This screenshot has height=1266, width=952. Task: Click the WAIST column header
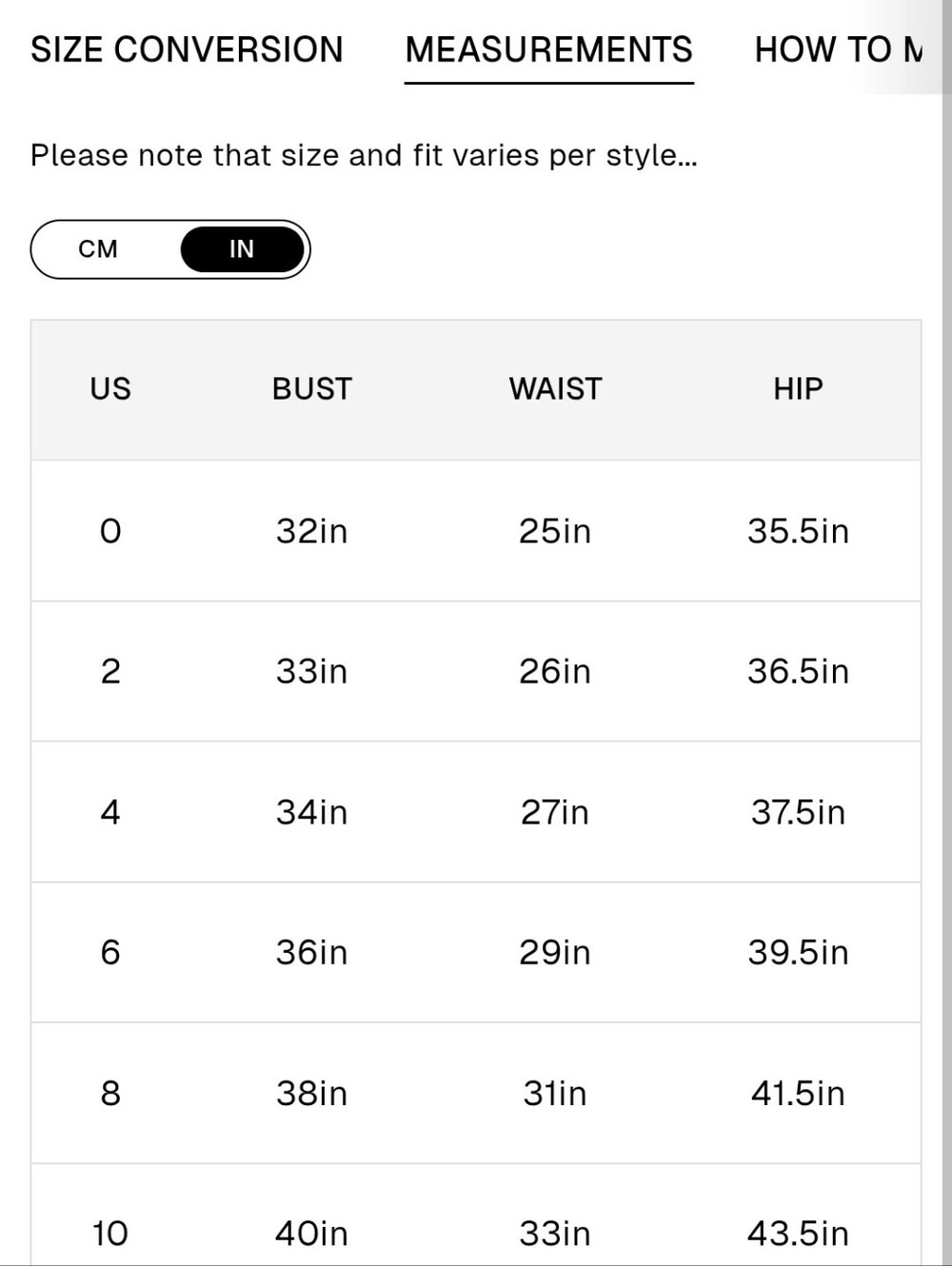coord(555,388)
